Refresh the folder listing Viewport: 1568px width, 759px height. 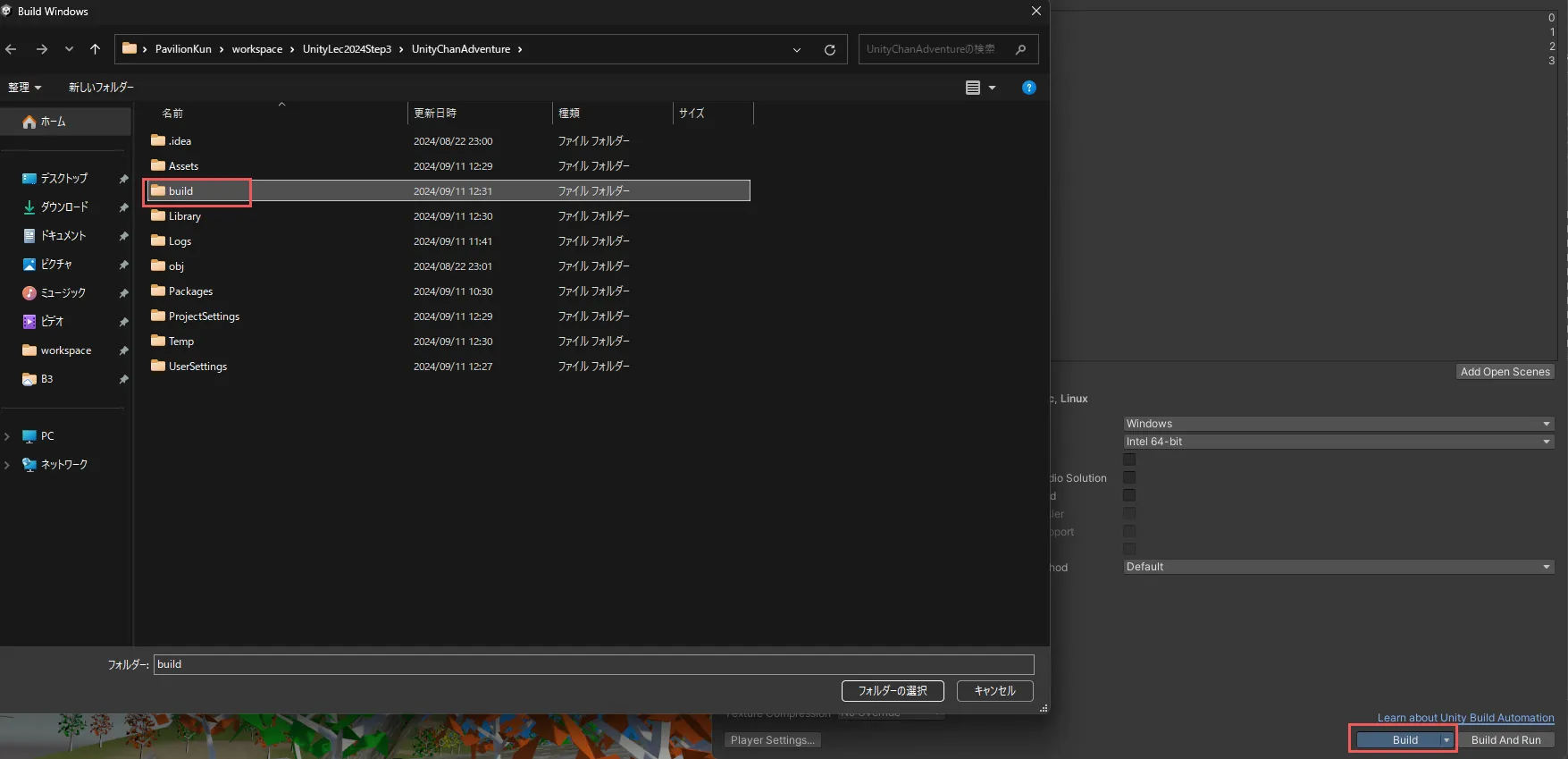(829, 50)
